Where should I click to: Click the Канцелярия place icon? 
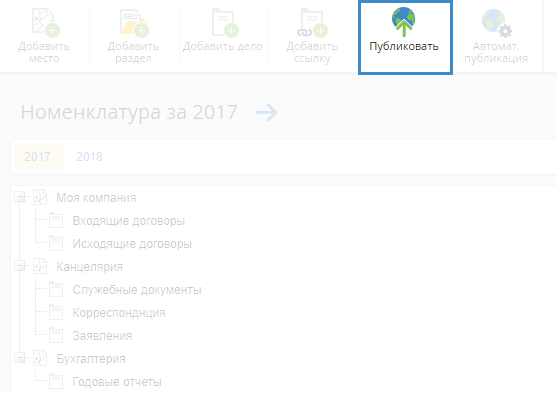(40, 266)
